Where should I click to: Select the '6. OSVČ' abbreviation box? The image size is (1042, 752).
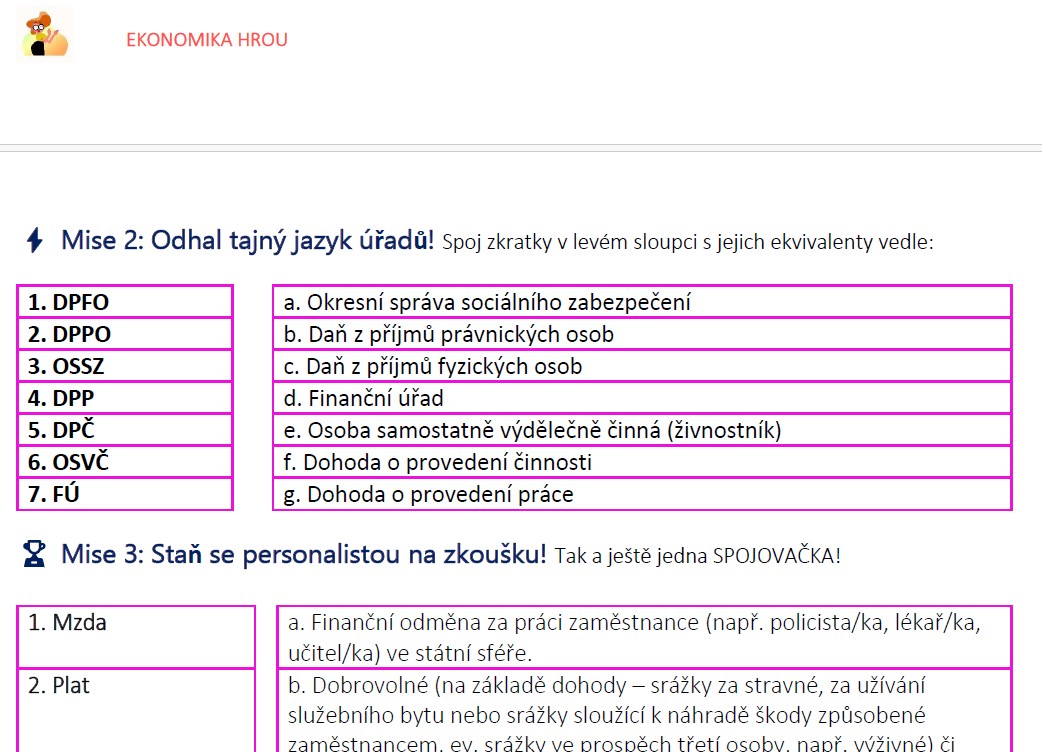click(125, 462)
